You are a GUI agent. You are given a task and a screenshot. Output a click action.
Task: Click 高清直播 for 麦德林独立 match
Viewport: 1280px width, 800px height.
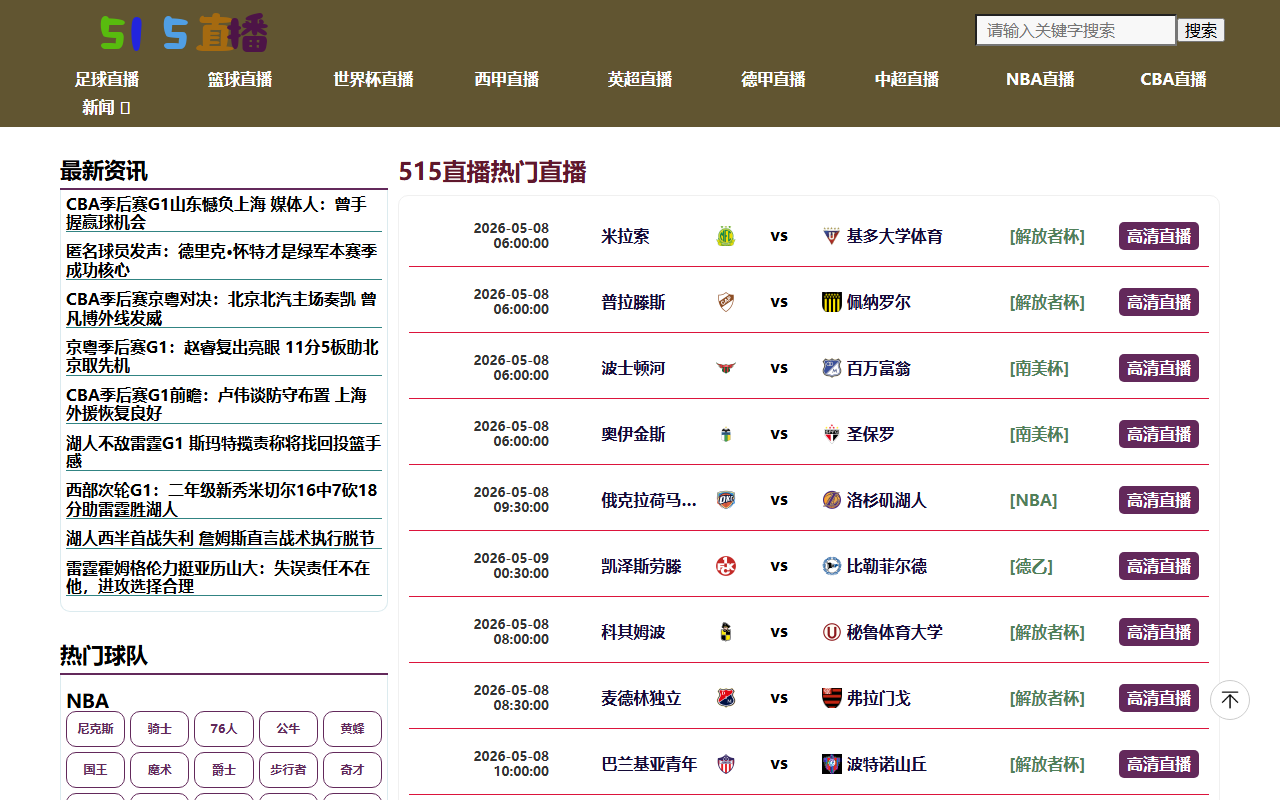(x=1159, y=698)
